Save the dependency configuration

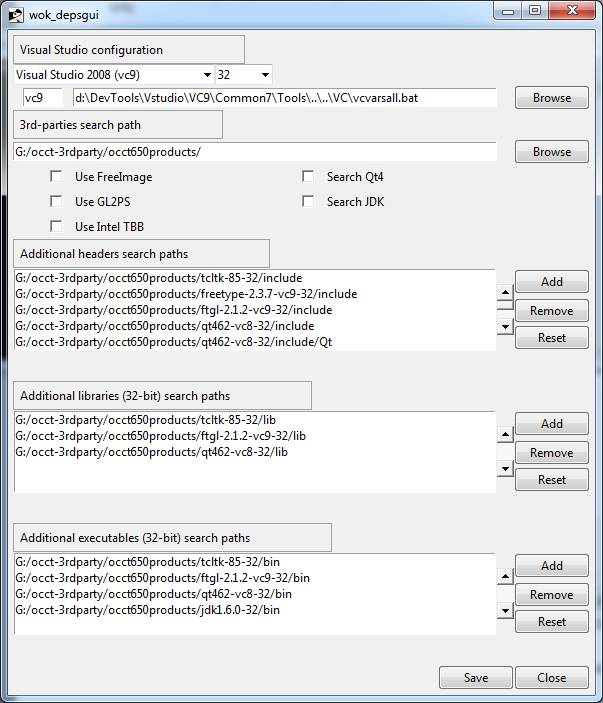475,678
